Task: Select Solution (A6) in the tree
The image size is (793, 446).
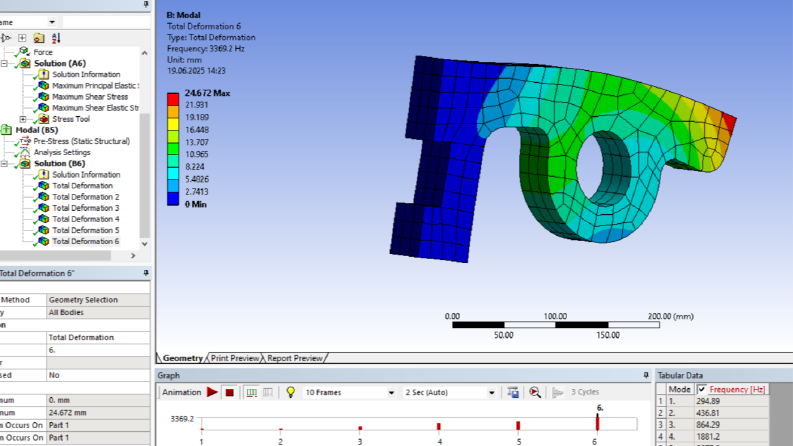Action: 60,63
